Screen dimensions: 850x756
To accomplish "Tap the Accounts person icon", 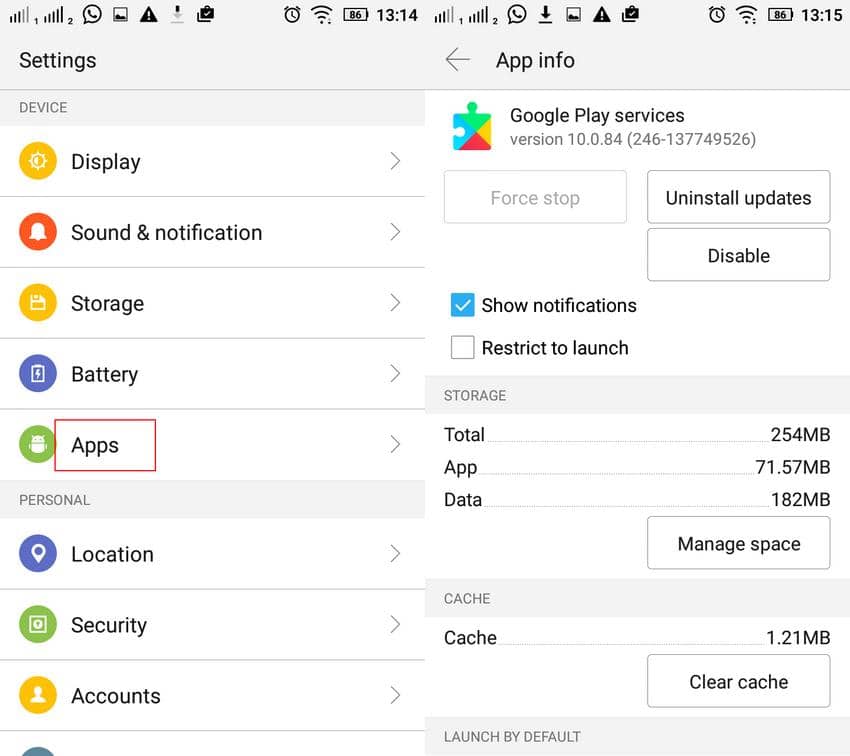I will coord(37,696).
